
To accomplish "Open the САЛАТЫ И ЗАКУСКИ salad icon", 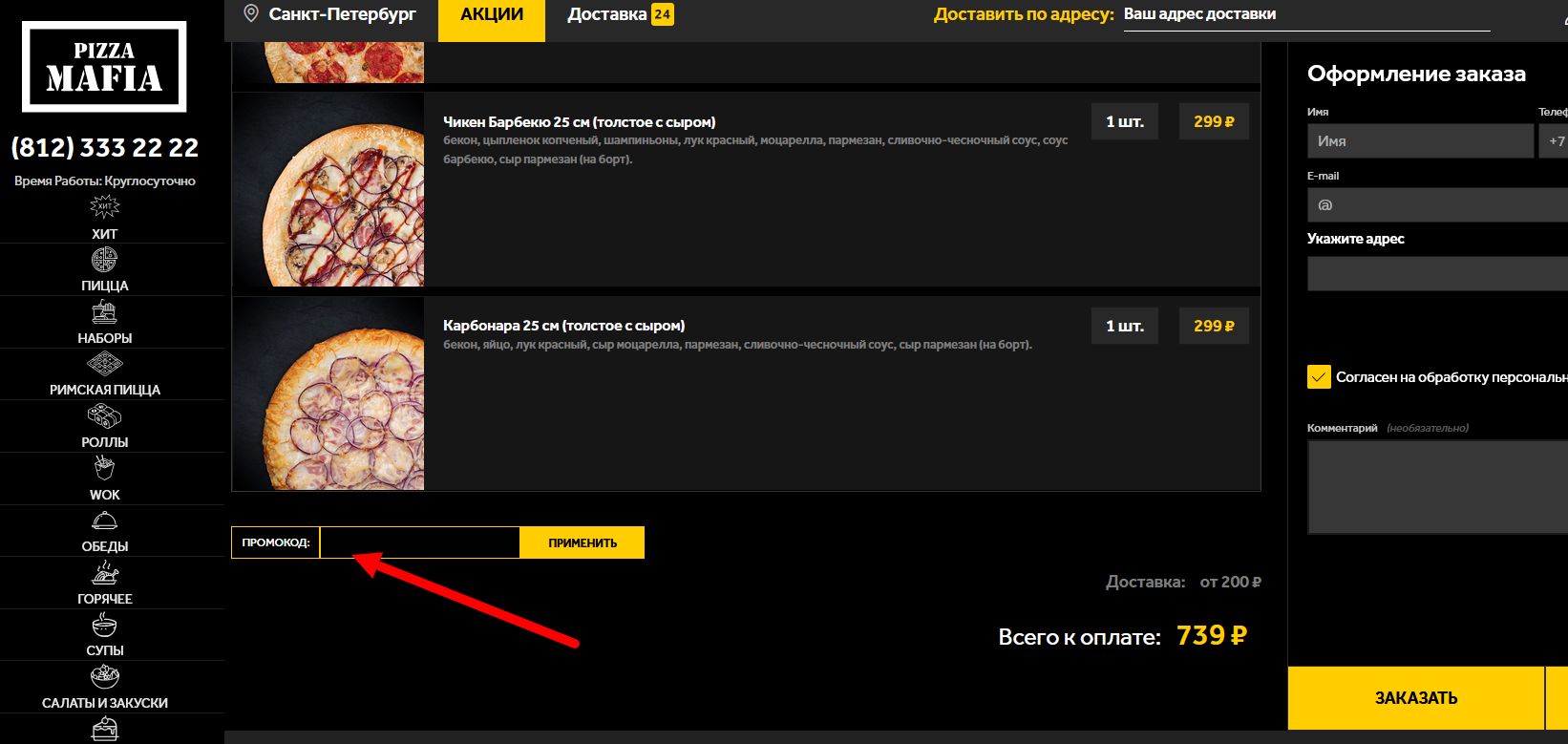I will click(104, 678).
